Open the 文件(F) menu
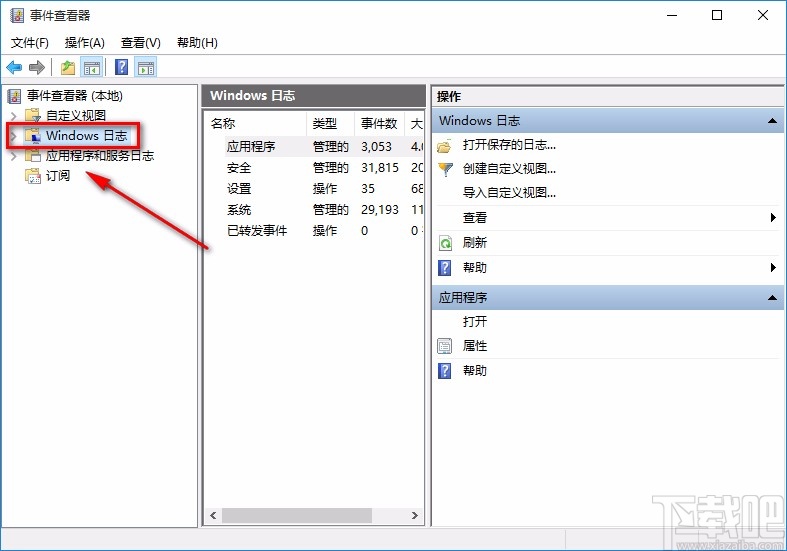The height and width of the screenshot is (551, 787). tap(30, 43)
